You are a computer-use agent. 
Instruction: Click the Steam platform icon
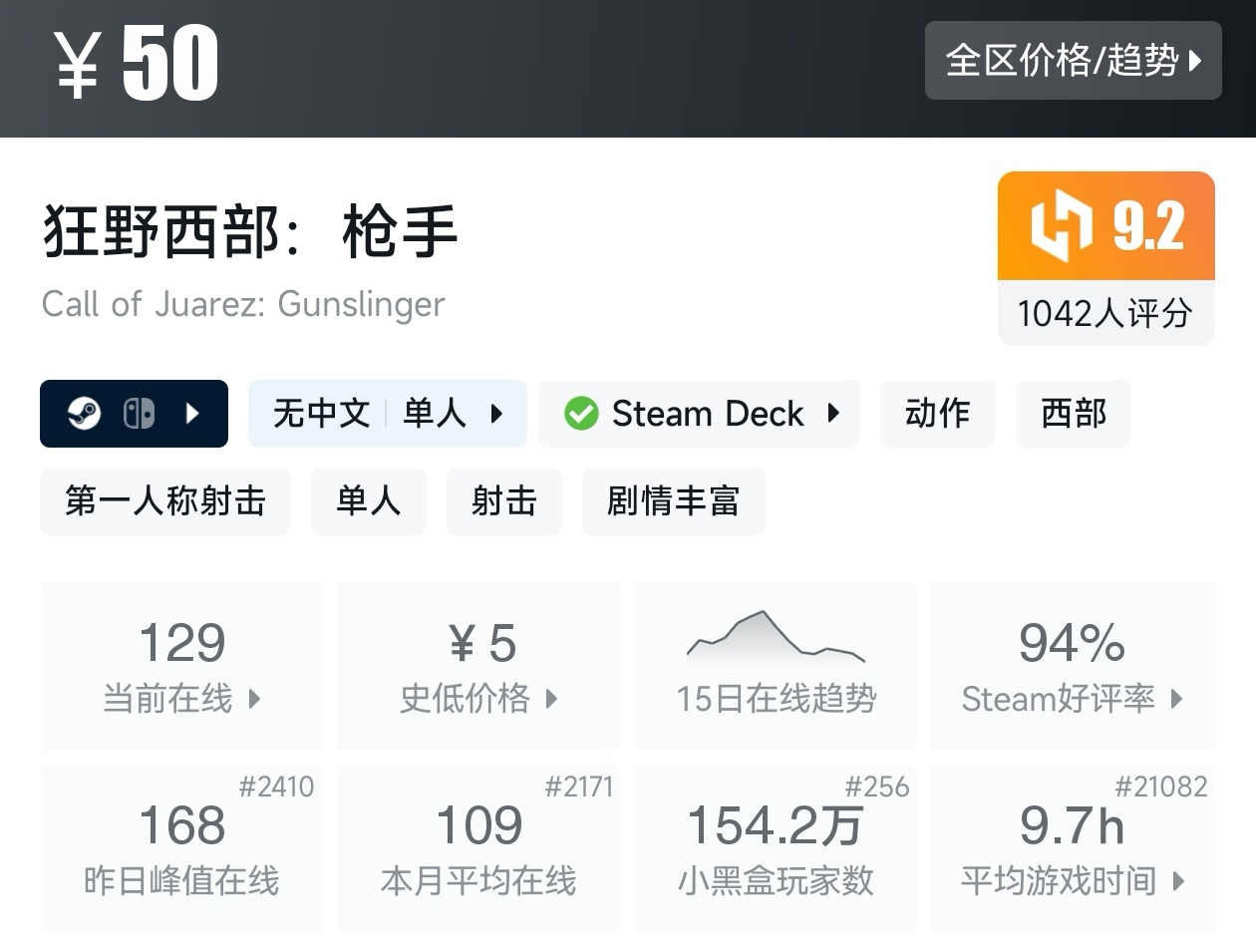click(x=85, y=414)
